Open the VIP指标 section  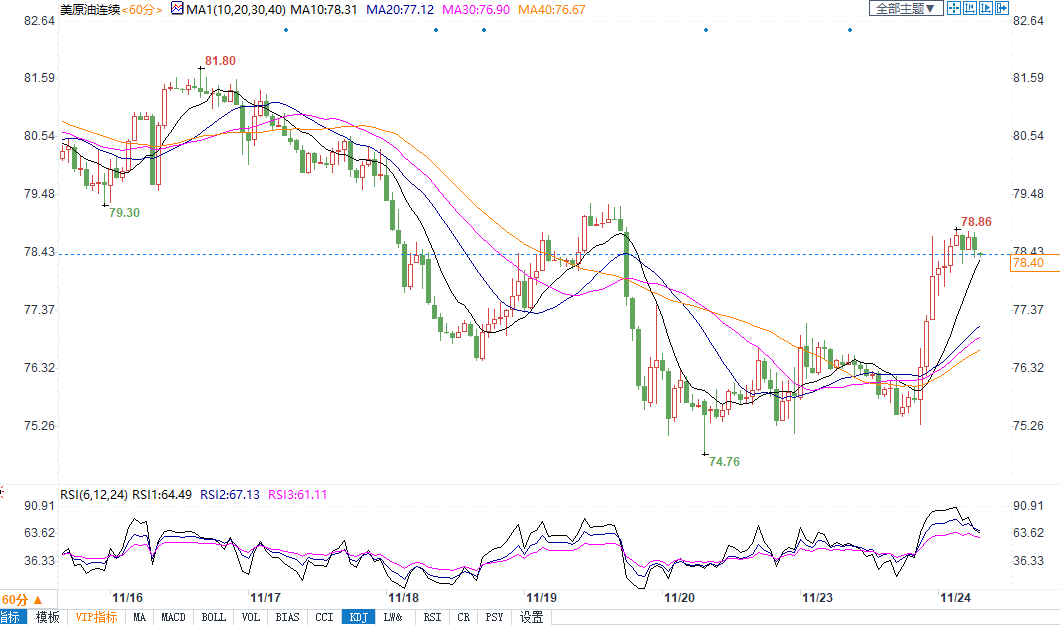(96, 617)
